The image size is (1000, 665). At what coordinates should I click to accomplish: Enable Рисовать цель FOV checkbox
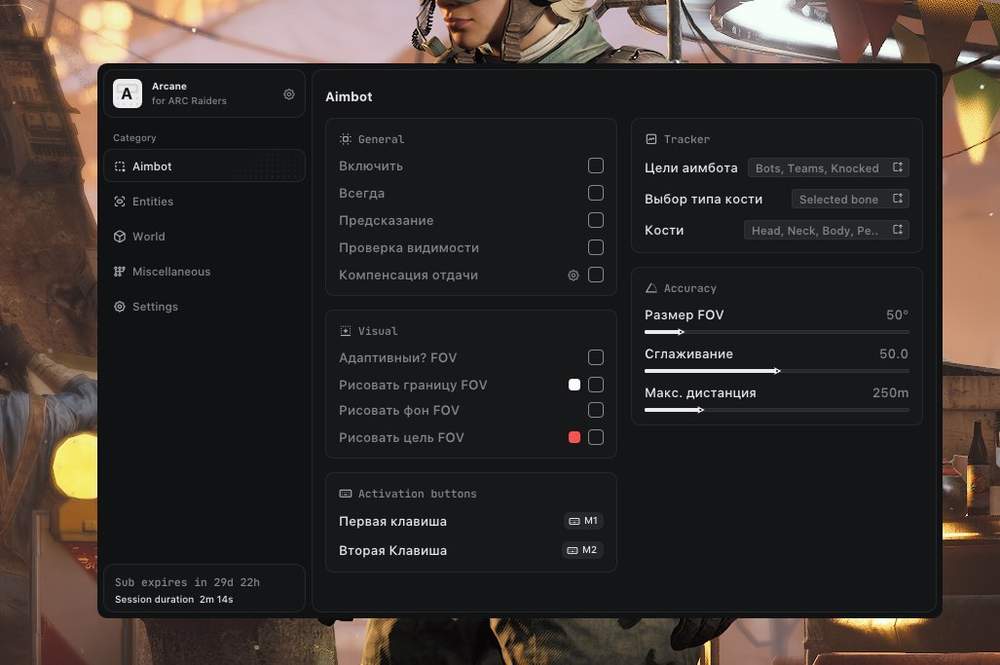(x=596, y=437)
